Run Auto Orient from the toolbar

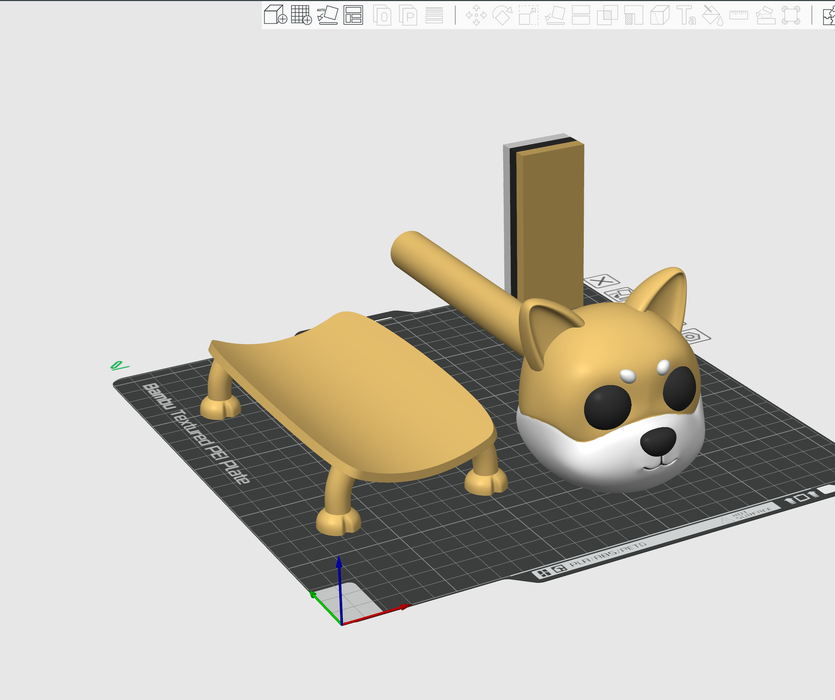click(327, 15)
